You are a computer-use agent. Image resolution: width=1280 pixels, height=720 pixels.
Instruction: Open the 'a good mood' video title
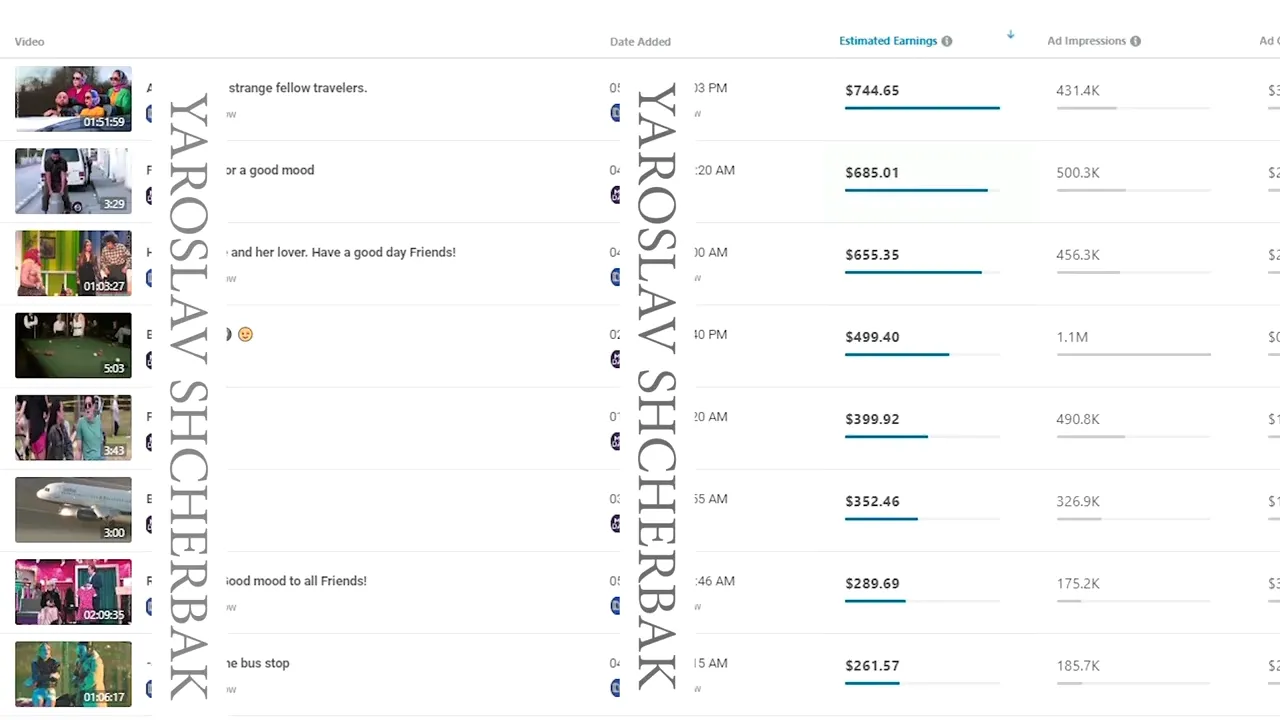pos(270,170)
